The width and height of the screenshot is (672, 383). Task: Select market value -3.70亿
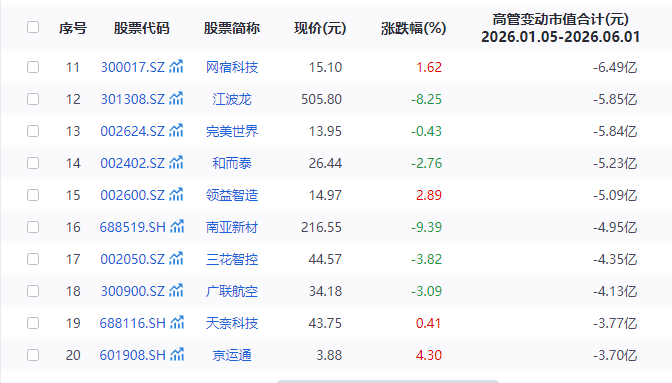pyautogui.click(x=615, y=355)
